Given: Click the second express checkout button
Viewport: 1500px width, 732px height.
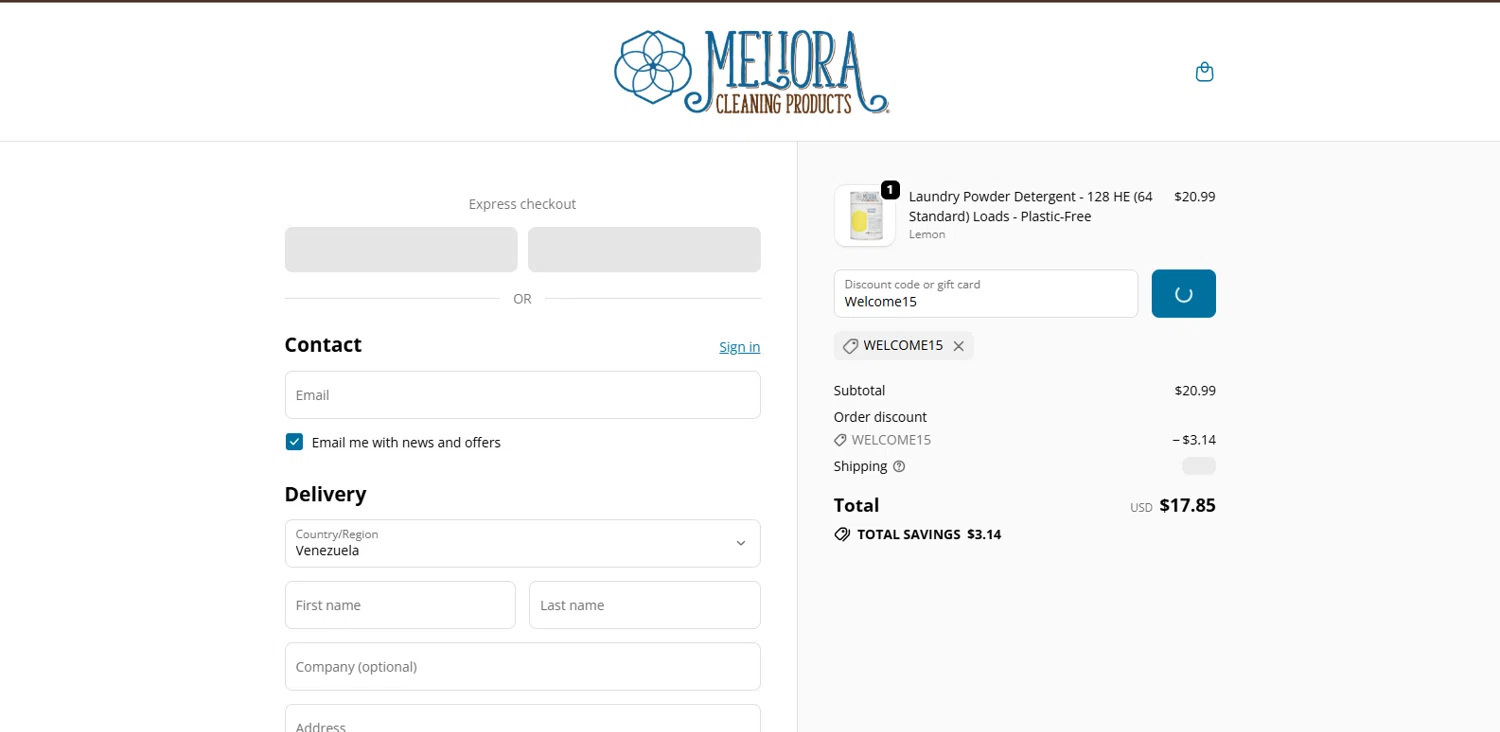Looking at the screenshot, I should (x=644, y=250).
